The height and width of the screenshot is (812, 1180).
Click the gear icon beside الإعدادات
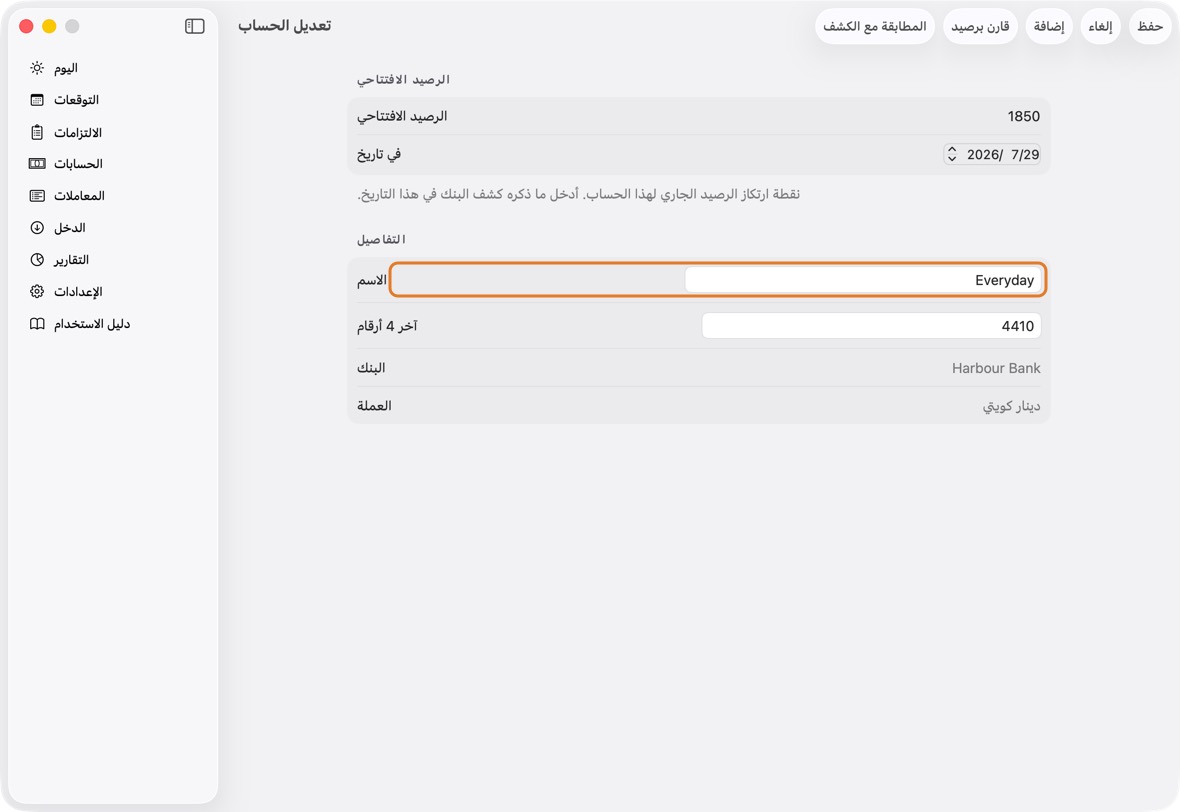pyautogui.click(x=37, y=291)
